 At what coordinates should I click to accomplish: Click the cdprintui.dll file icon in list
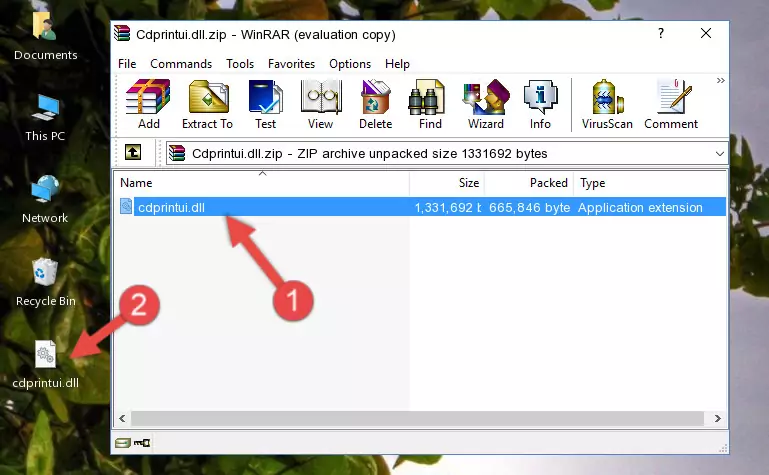pos(126,207)
